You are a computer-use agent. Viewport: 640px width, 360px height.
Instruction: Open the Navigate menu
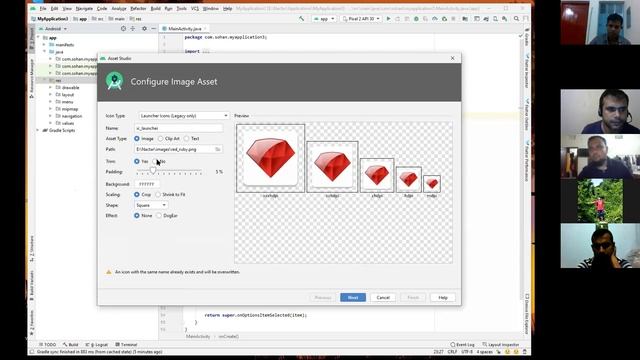84,9
